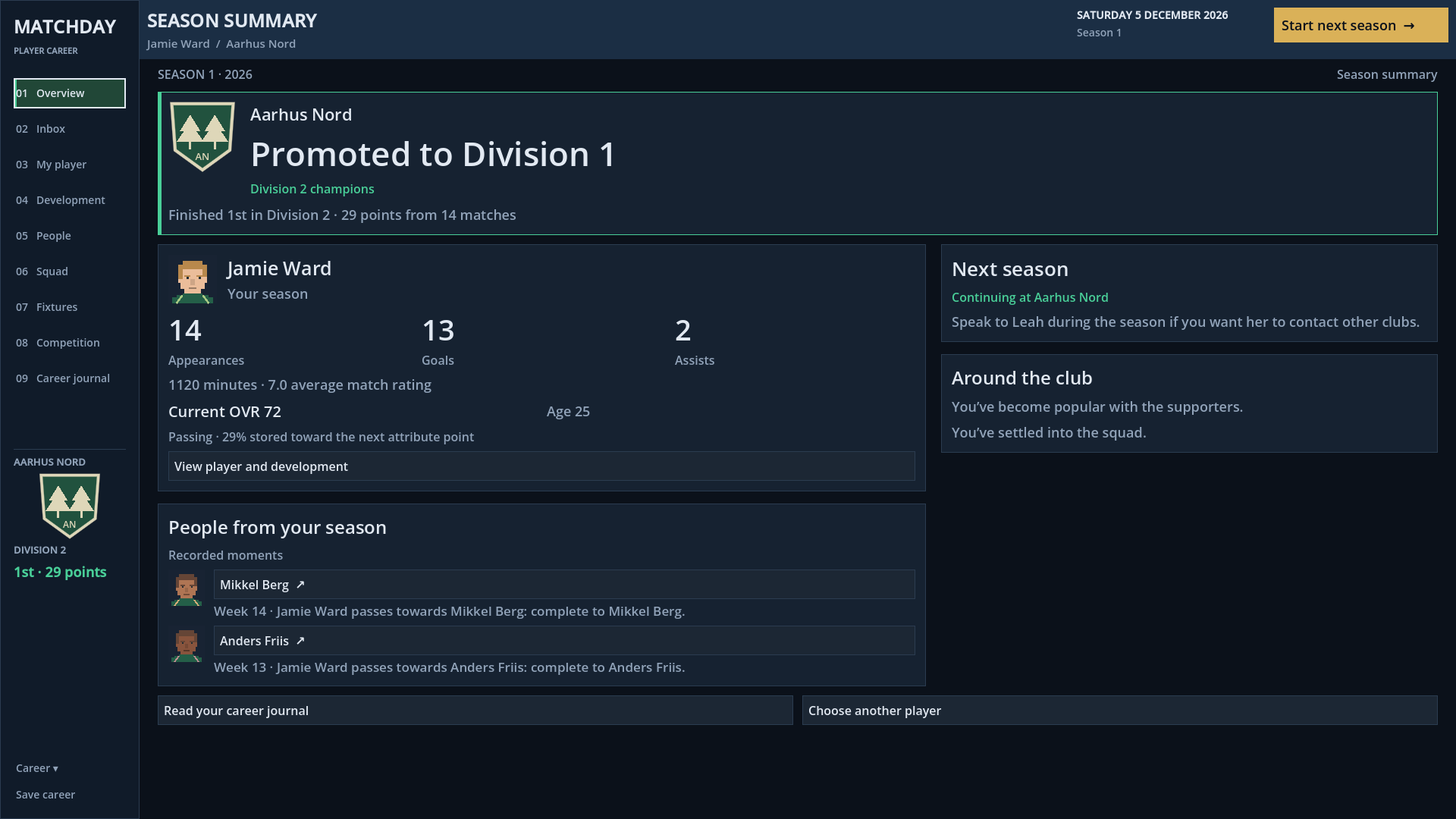Open Mikkel Berg's profile link
Image resolution: width=1456 pixels, height=819 pixels.
point(564,585)
